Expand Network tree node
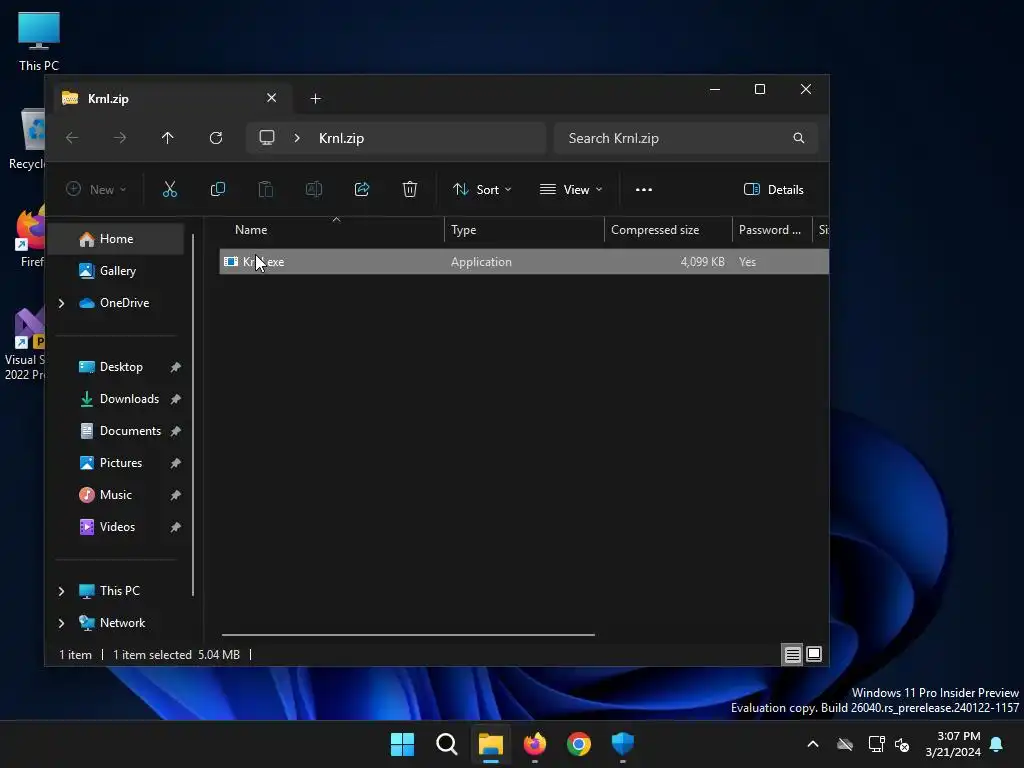1024x768 pixels. pos(61,623)
